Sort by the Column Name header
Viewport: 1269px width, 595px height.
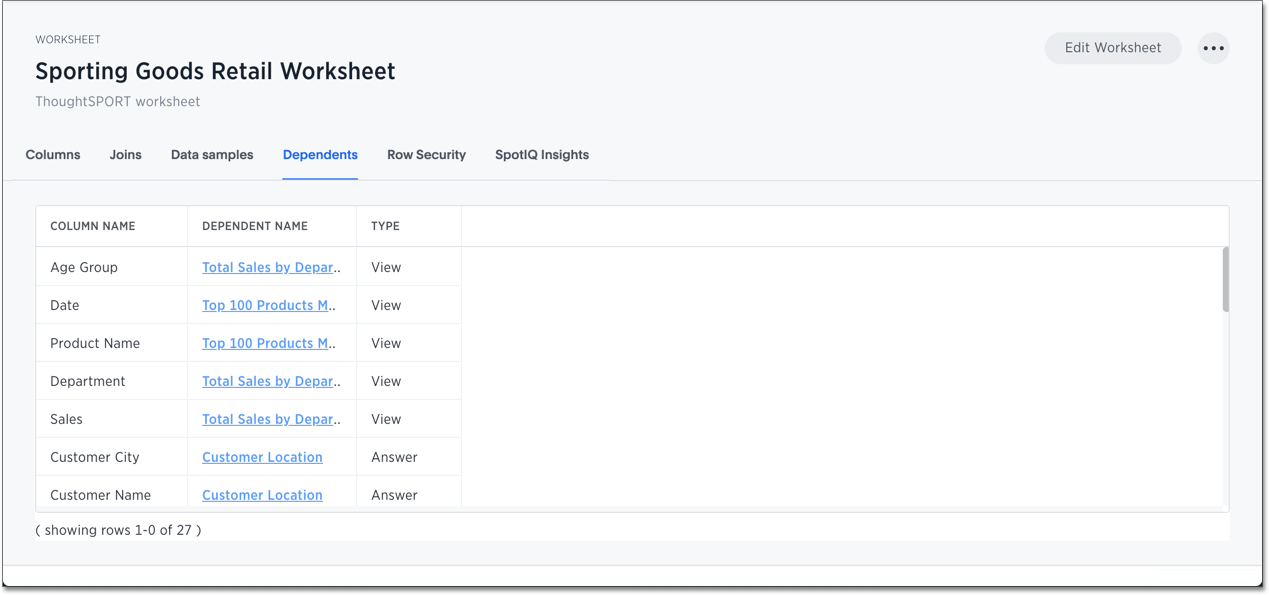(x=93, y=226)
